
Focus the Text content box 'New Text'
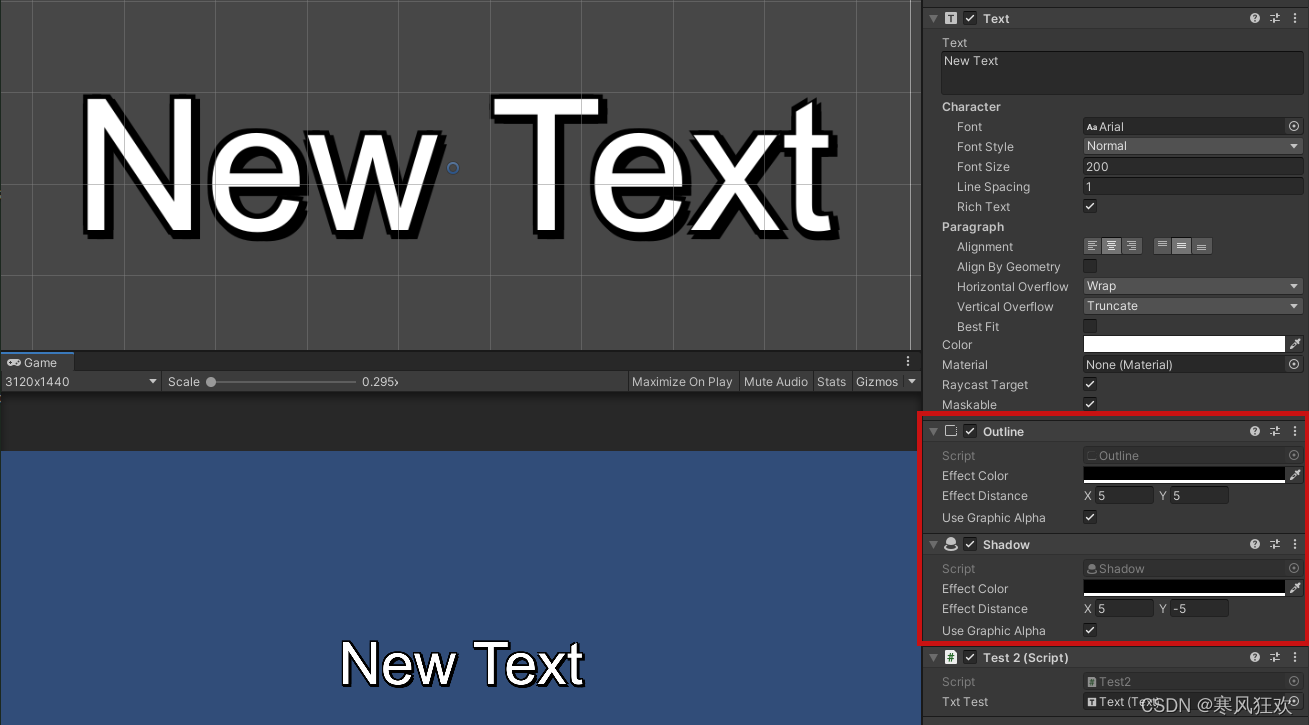point(1122,73)
